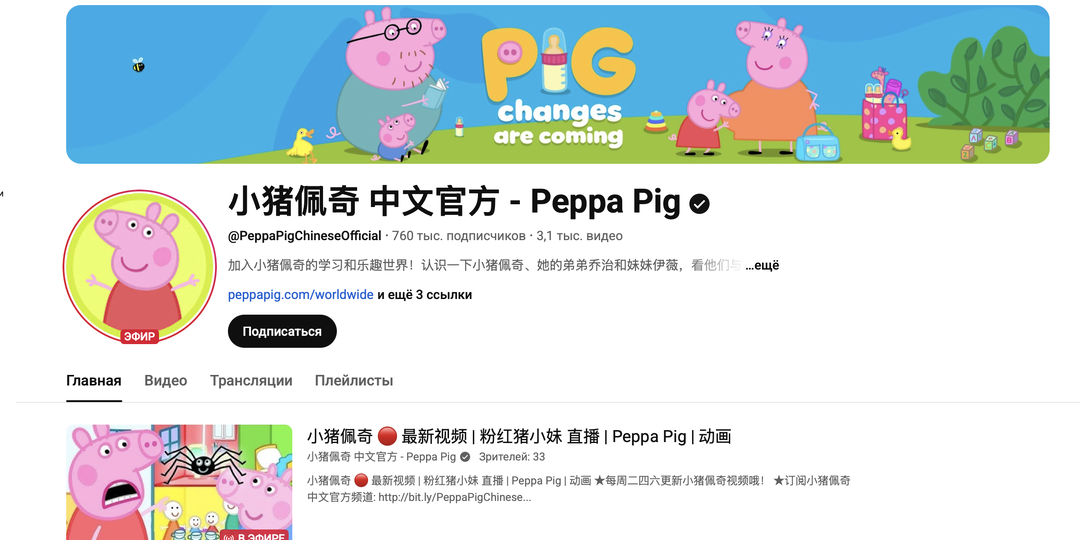1080x540 pixels.
Task: Click the @PeppaPigChineseOfficial handle
Action: click(304, 236)
